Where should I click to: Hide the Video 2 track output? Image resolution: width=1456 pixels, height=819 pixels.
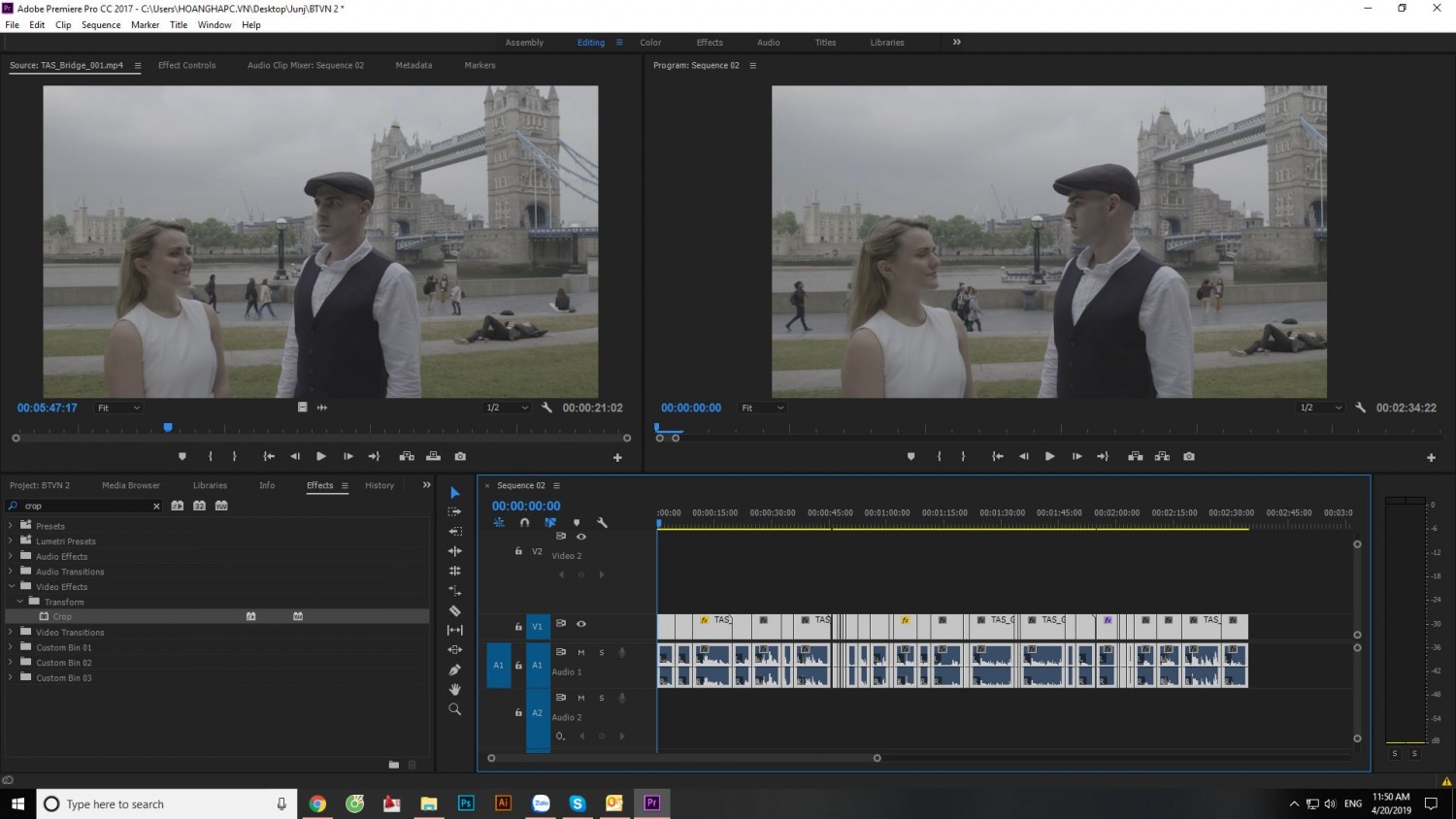pyautogui.click(x=581, y=537)
